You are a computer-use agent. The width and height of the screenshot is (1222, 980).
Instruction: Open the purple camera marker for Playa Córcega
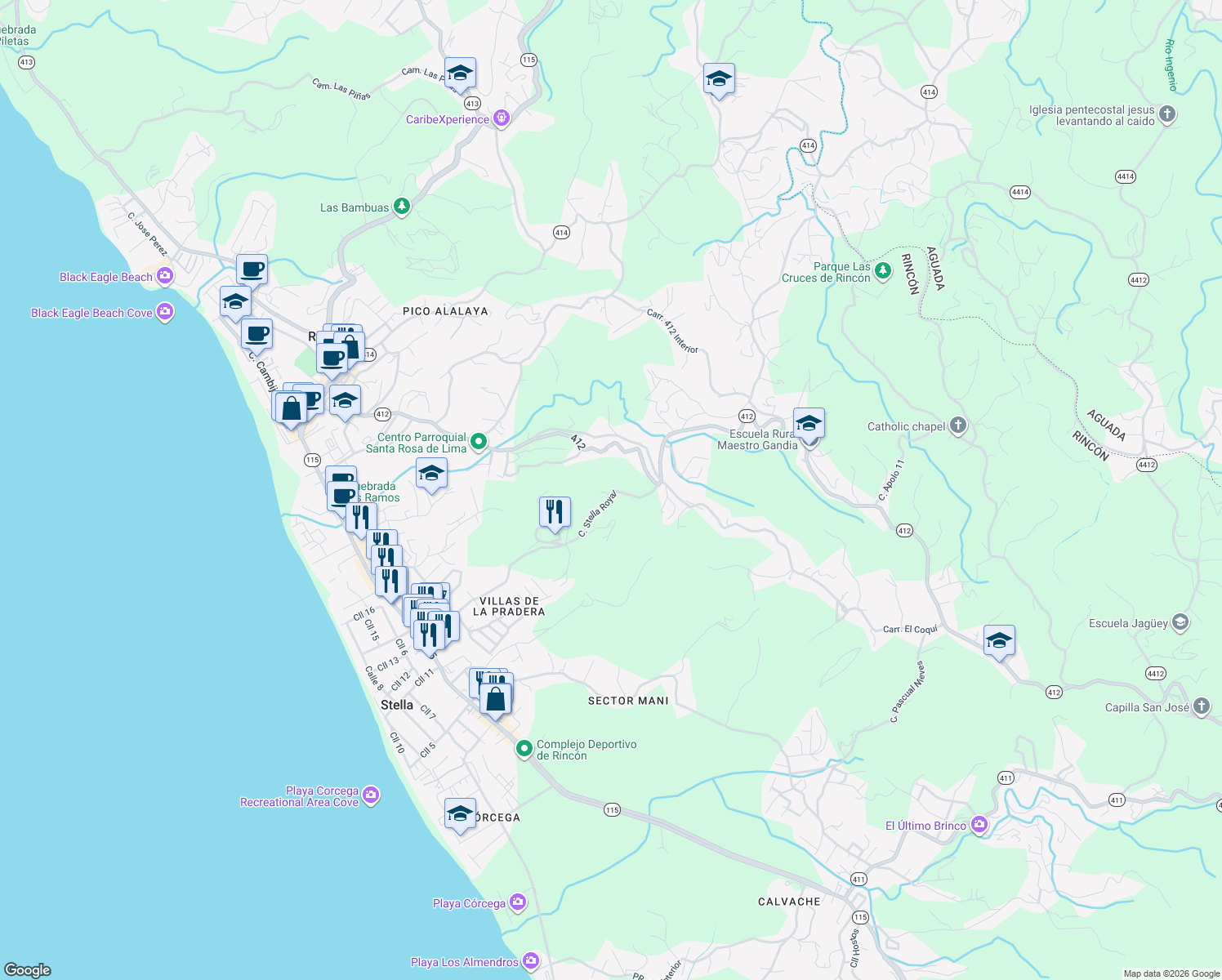516,902
